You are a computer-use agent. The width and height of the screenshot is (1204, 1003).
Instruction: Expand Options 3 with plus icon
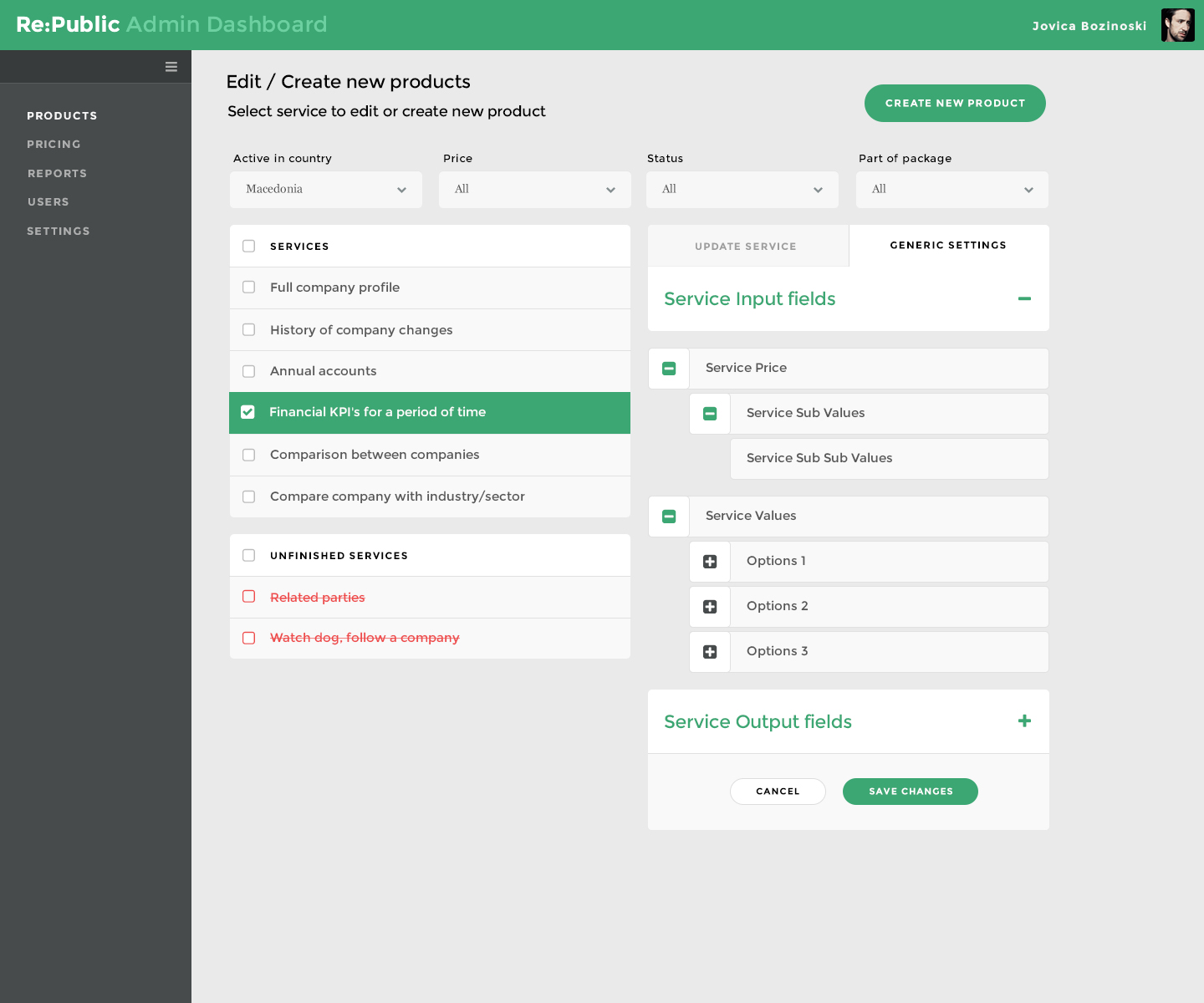710,652
